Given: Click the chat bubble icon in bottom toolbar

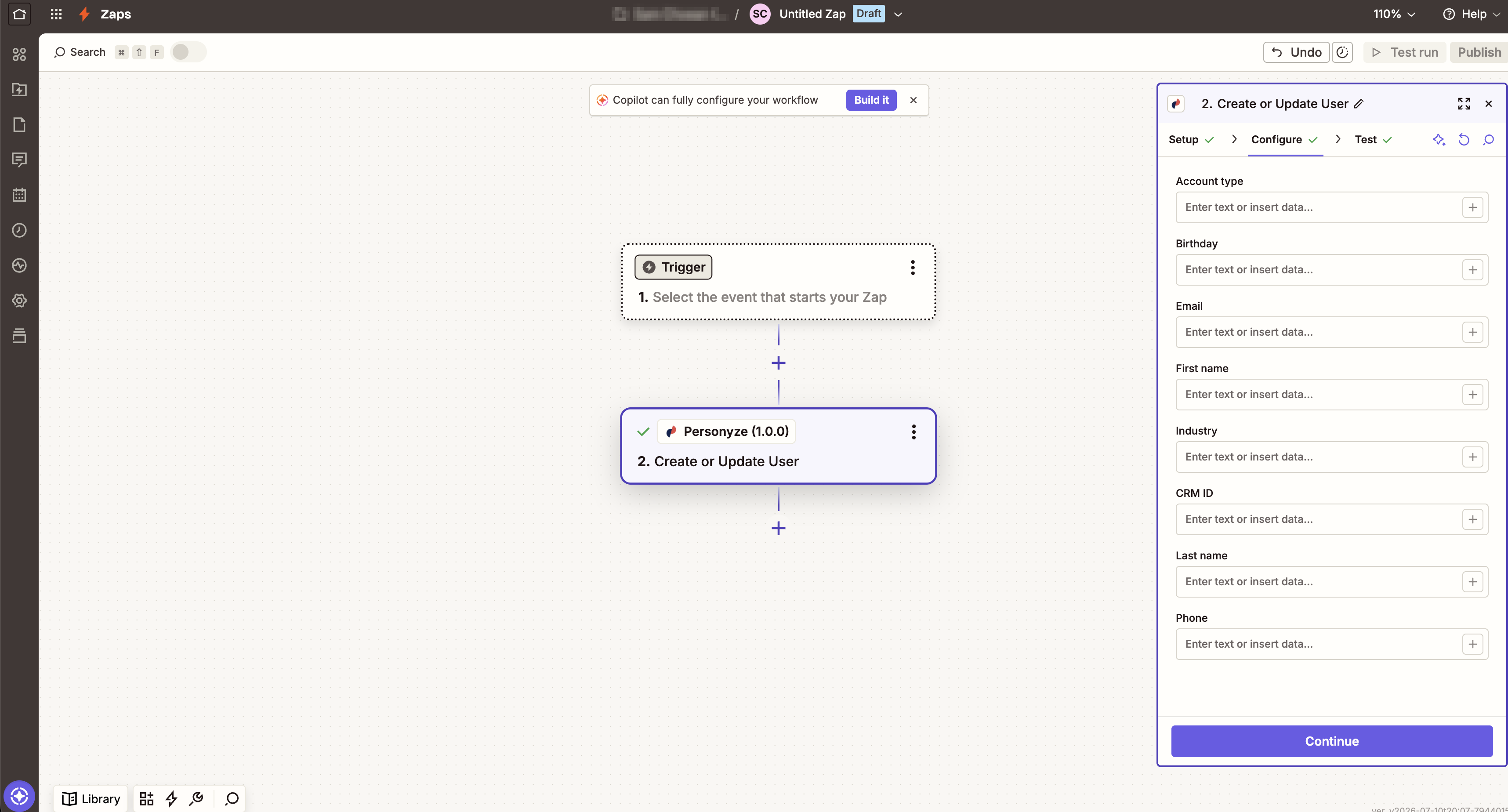Looking at the screenshot, I should 232,798.
